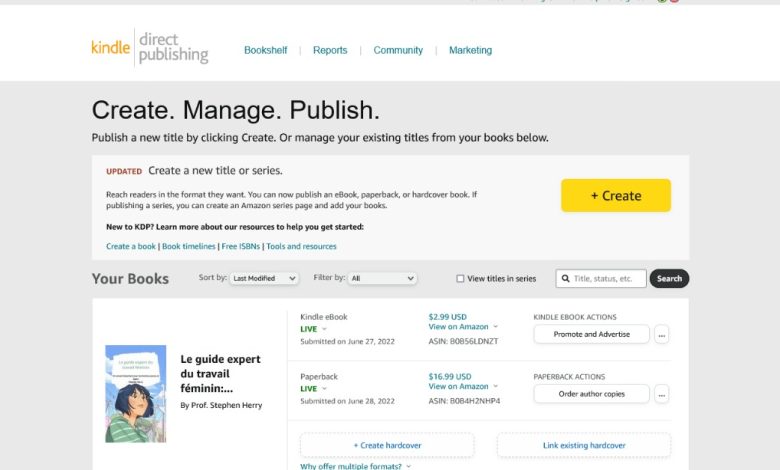Open the Community tab
The image size is (780, 470).
point(398,50)
